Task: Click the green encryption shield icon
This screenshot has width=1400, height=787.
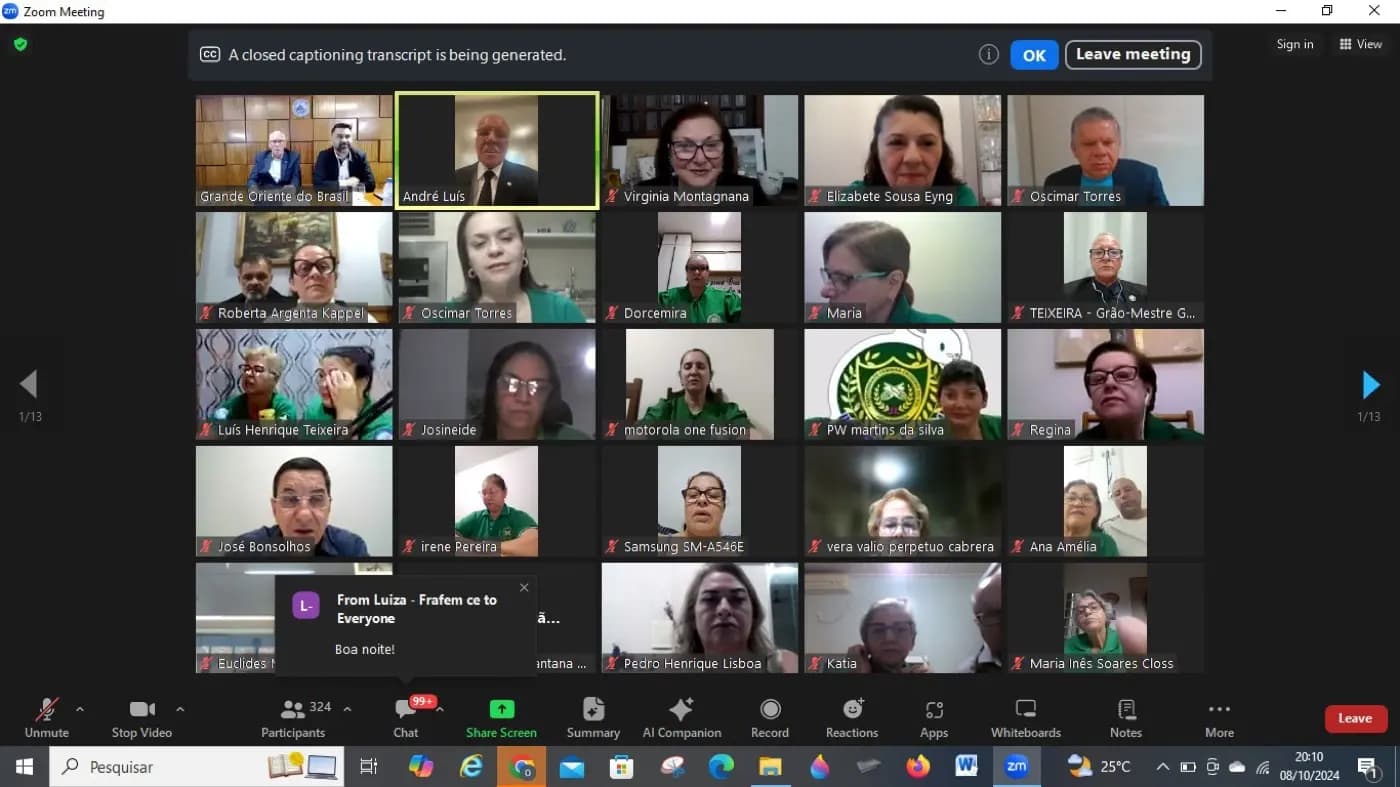Action: [20, 44]
